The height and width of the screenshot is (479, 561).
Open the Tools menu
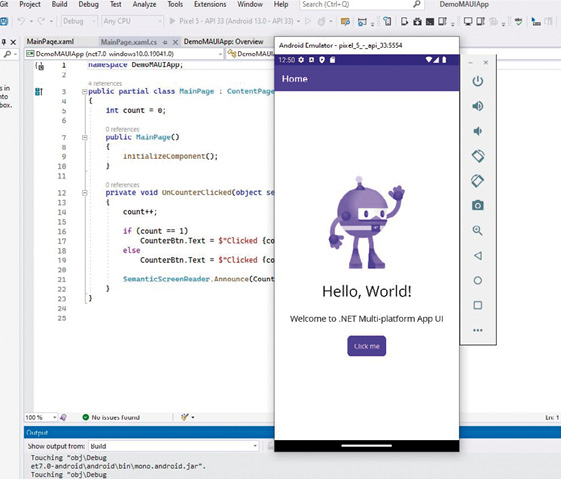[175, 4]
